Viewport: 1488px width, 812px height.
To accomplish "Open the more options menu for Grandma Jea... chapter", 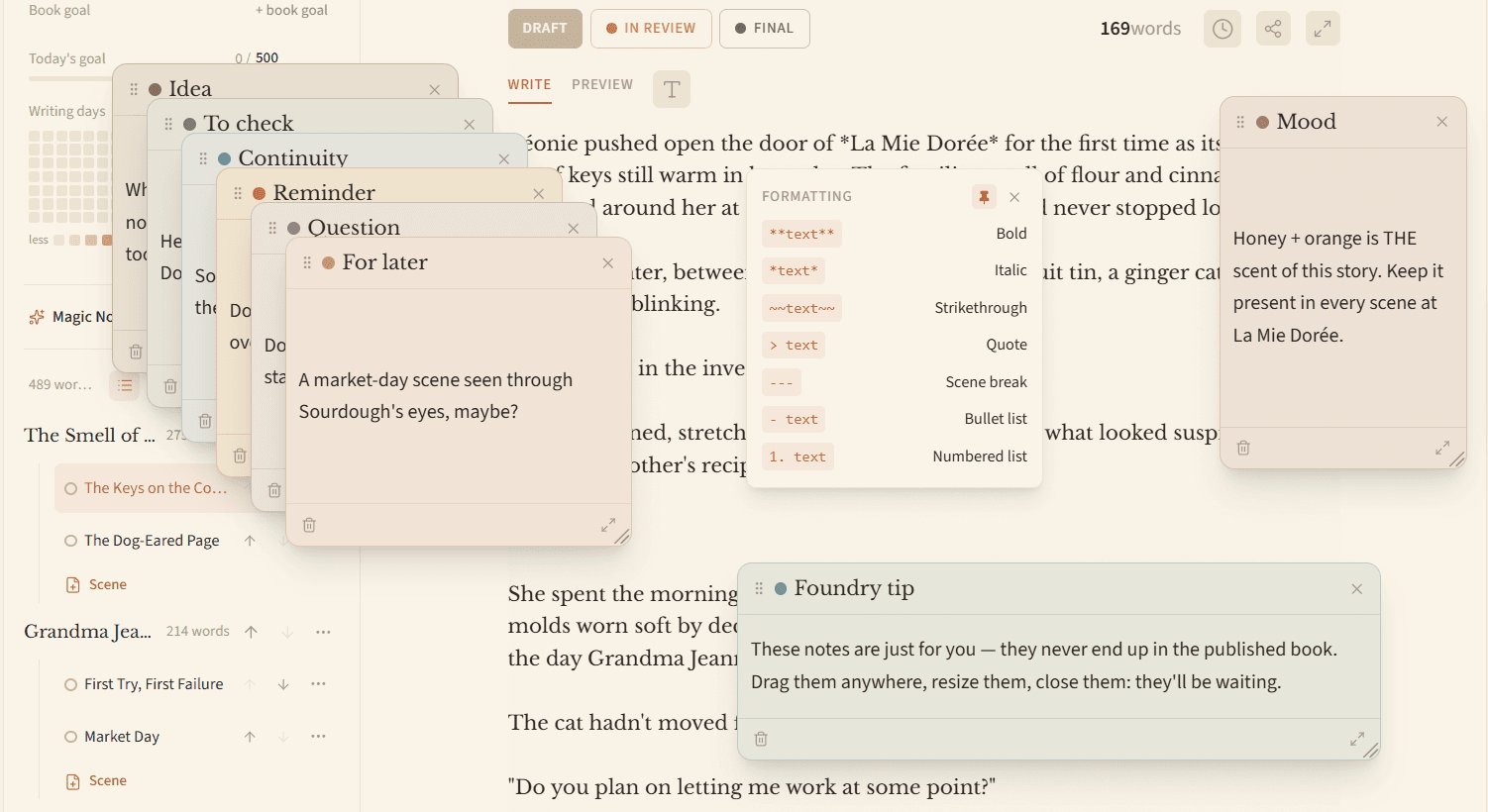I will click(323, 632).
